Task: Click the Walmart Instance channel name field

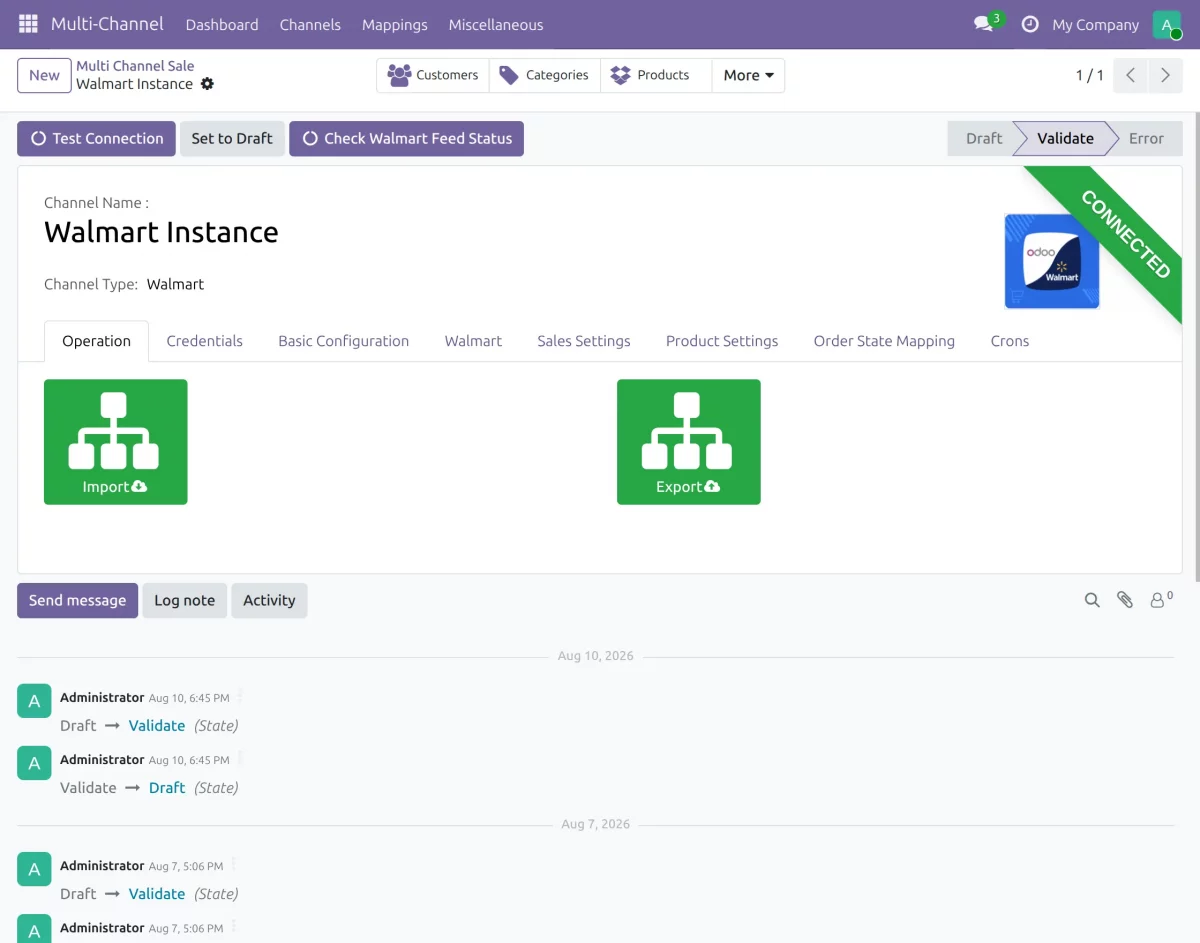Action: point(161,232)
